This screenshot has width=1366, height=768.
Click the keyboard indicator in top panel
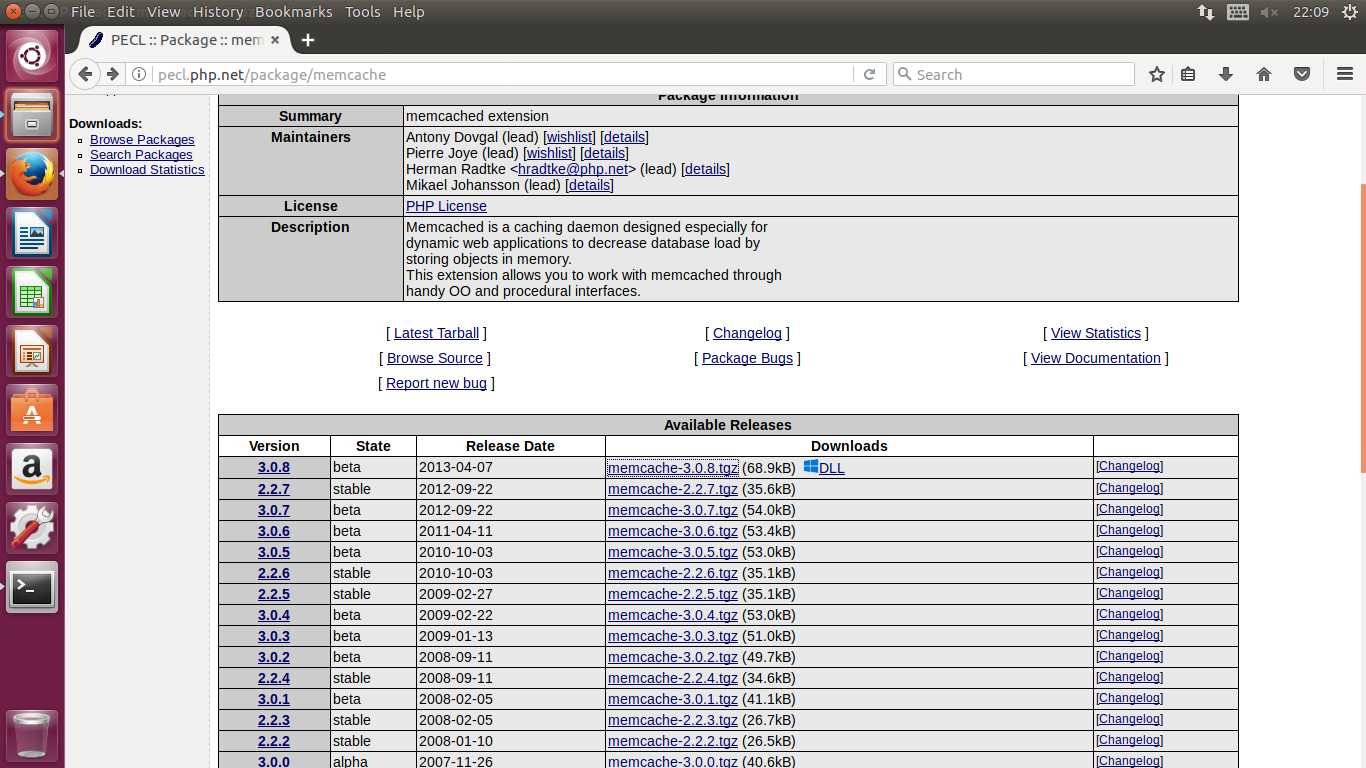1238,12
